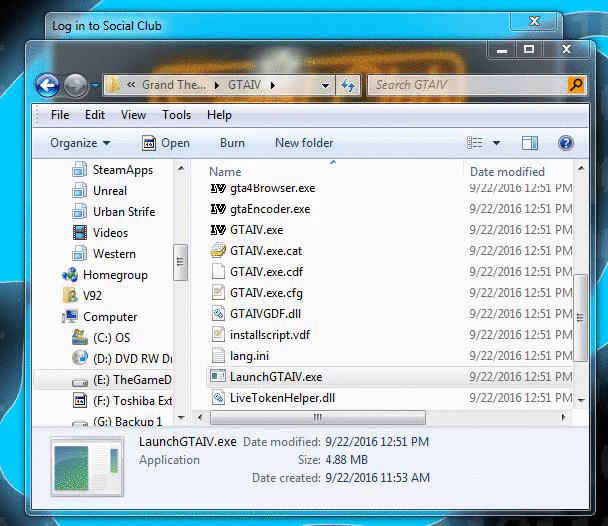Click the Search GTAIV input field
This screenshot has width=608, height=526.
click(468, 85)
